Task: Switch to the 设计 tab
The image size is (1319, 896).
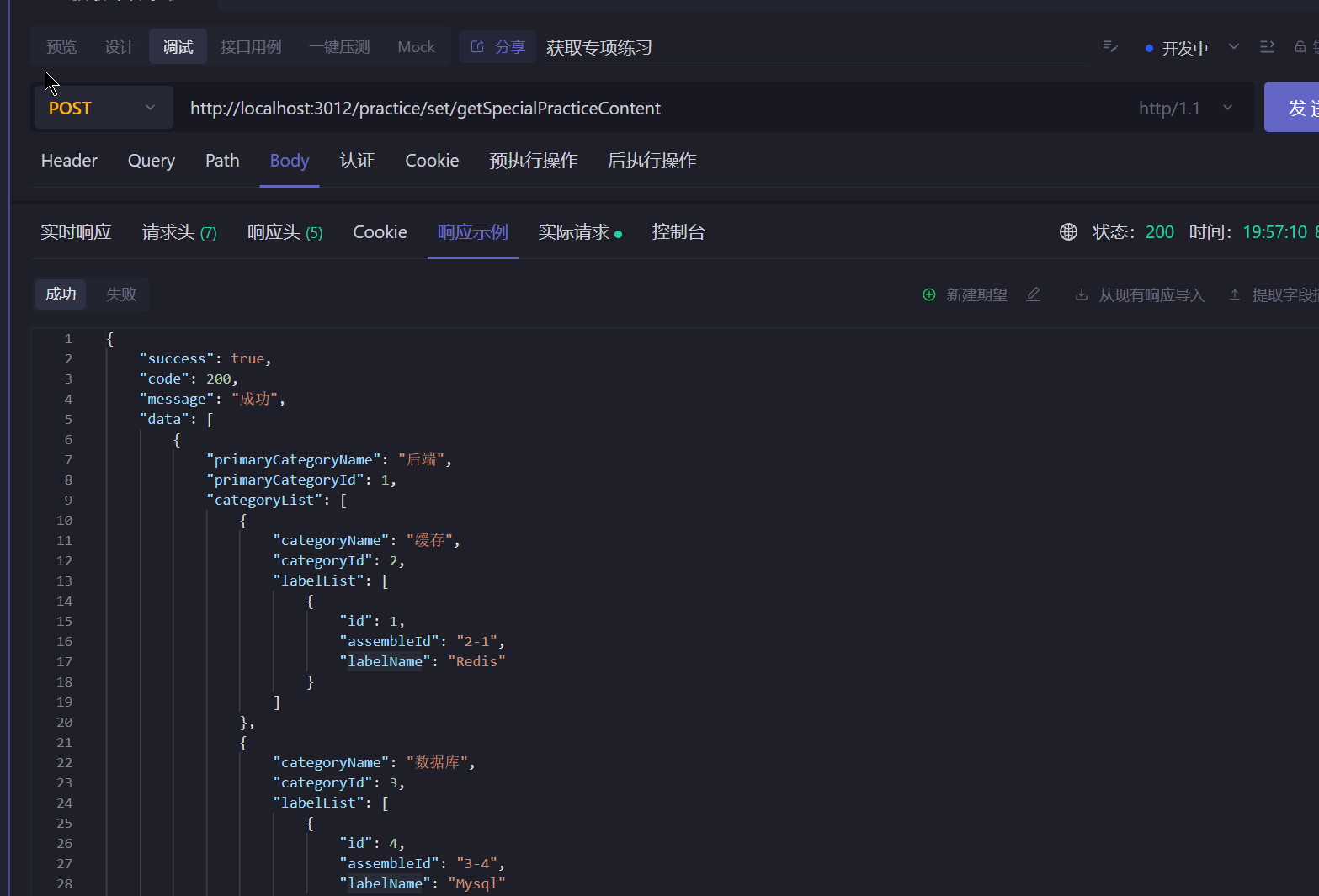Action: click(x=120, y=47)
